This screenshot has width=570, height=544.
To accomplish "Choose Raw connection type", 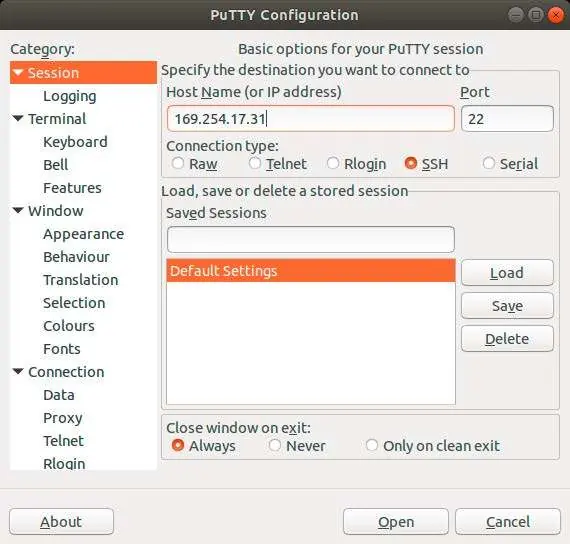I will click(x=177, y=163).
